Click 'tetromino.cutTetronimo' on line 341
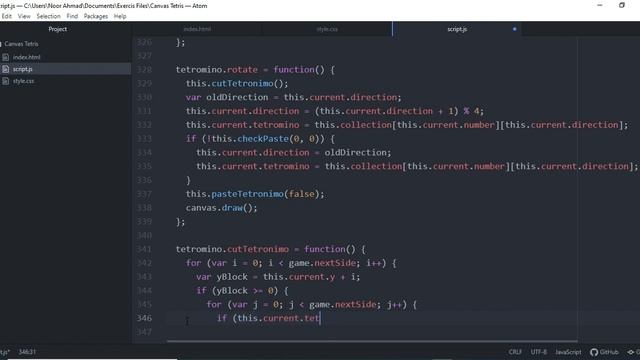 tap(232, 249)
